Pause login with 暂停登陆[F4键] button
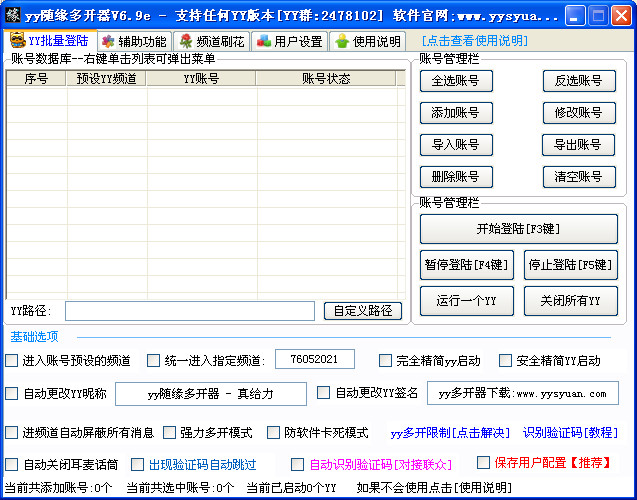 pos(467,265)
